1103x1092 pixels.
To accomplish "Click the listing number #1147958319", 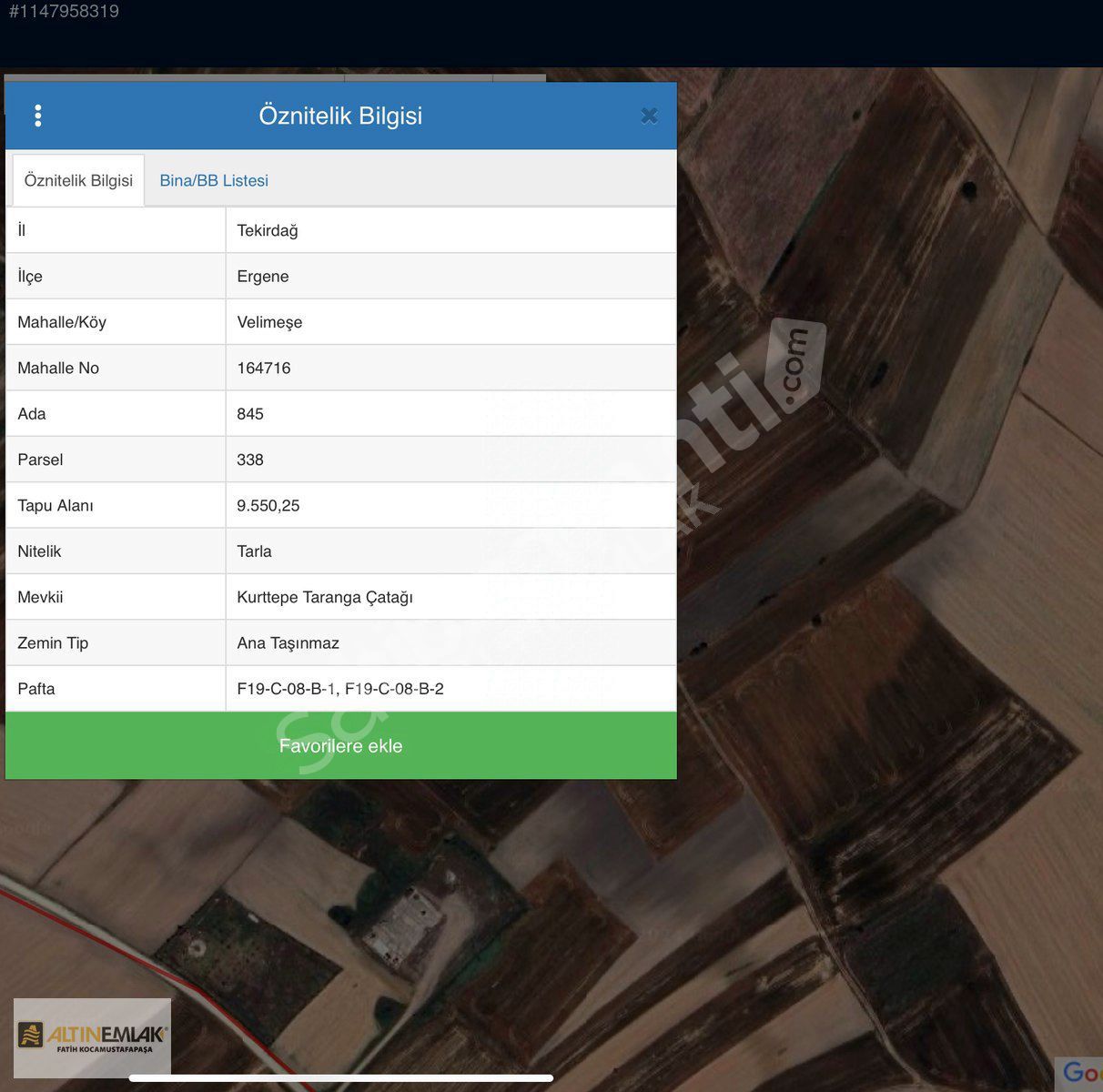I will [64, 12].
